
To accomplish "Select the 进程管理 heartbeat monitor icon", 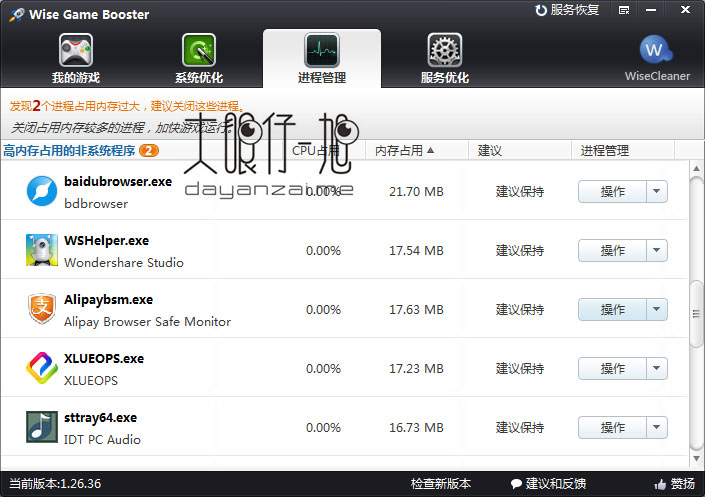I will [322, 50].
